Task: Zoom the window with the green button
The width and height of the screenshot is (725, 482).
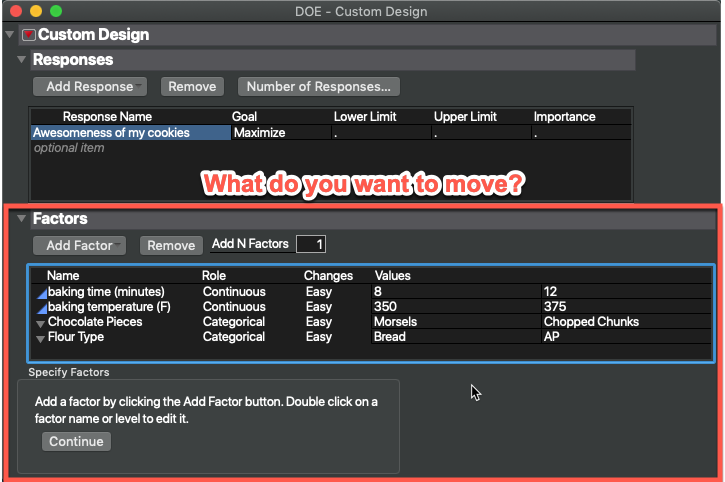Action: [x=55, y=11]
